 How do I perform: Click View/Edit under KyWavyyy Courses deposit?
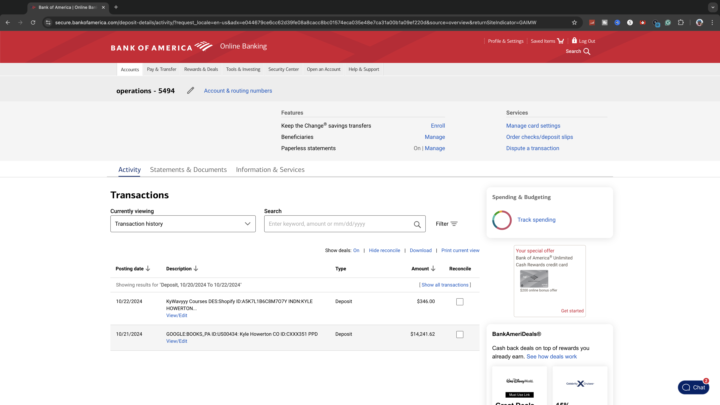(176, 315)
